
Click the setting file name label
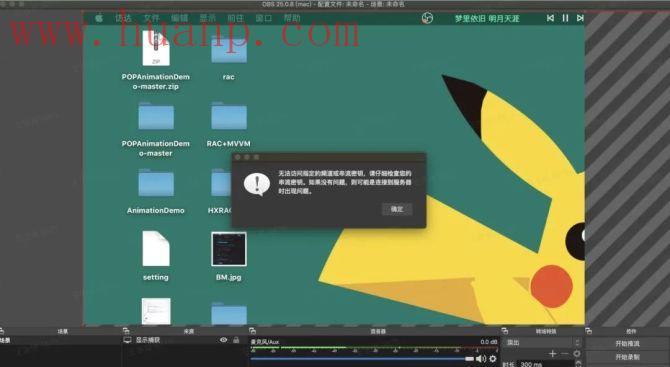coord(156,277)
